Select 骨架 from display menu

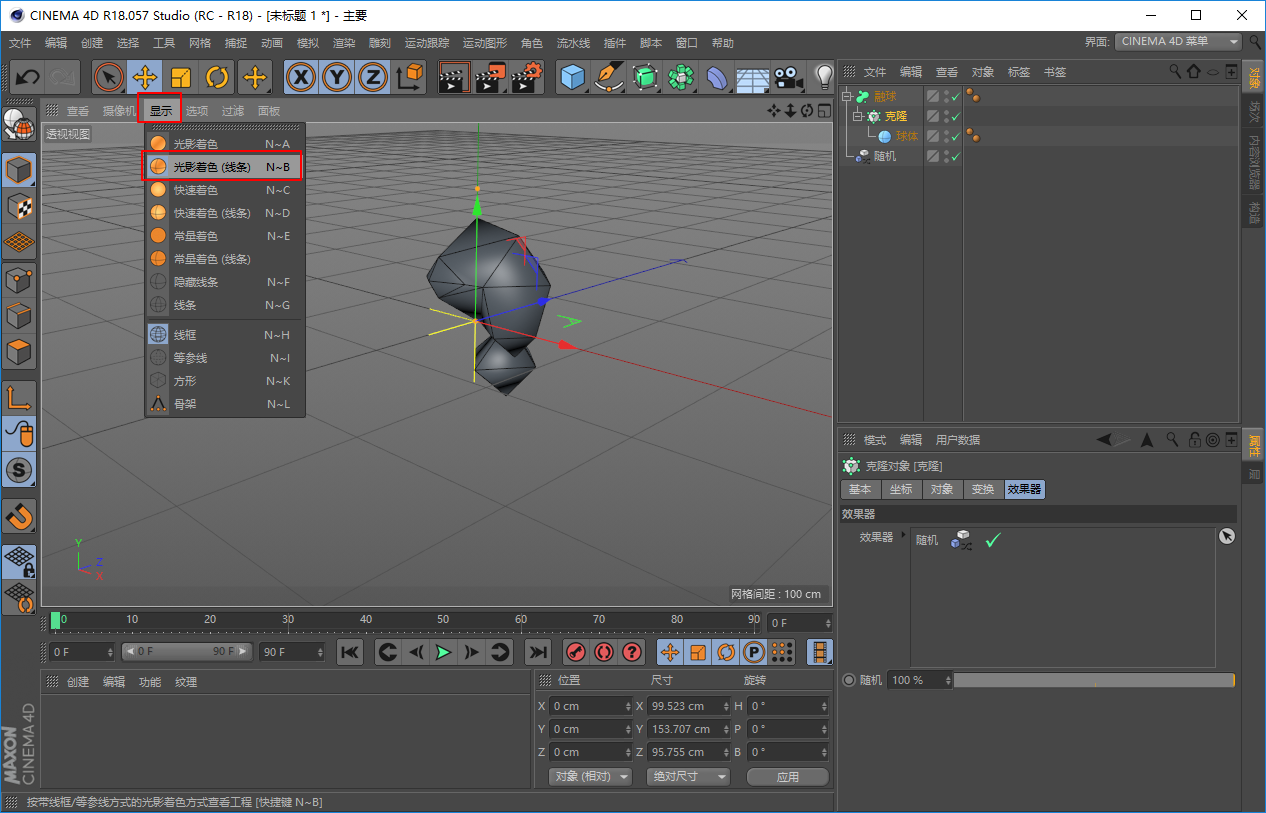[x=222, y=404]
